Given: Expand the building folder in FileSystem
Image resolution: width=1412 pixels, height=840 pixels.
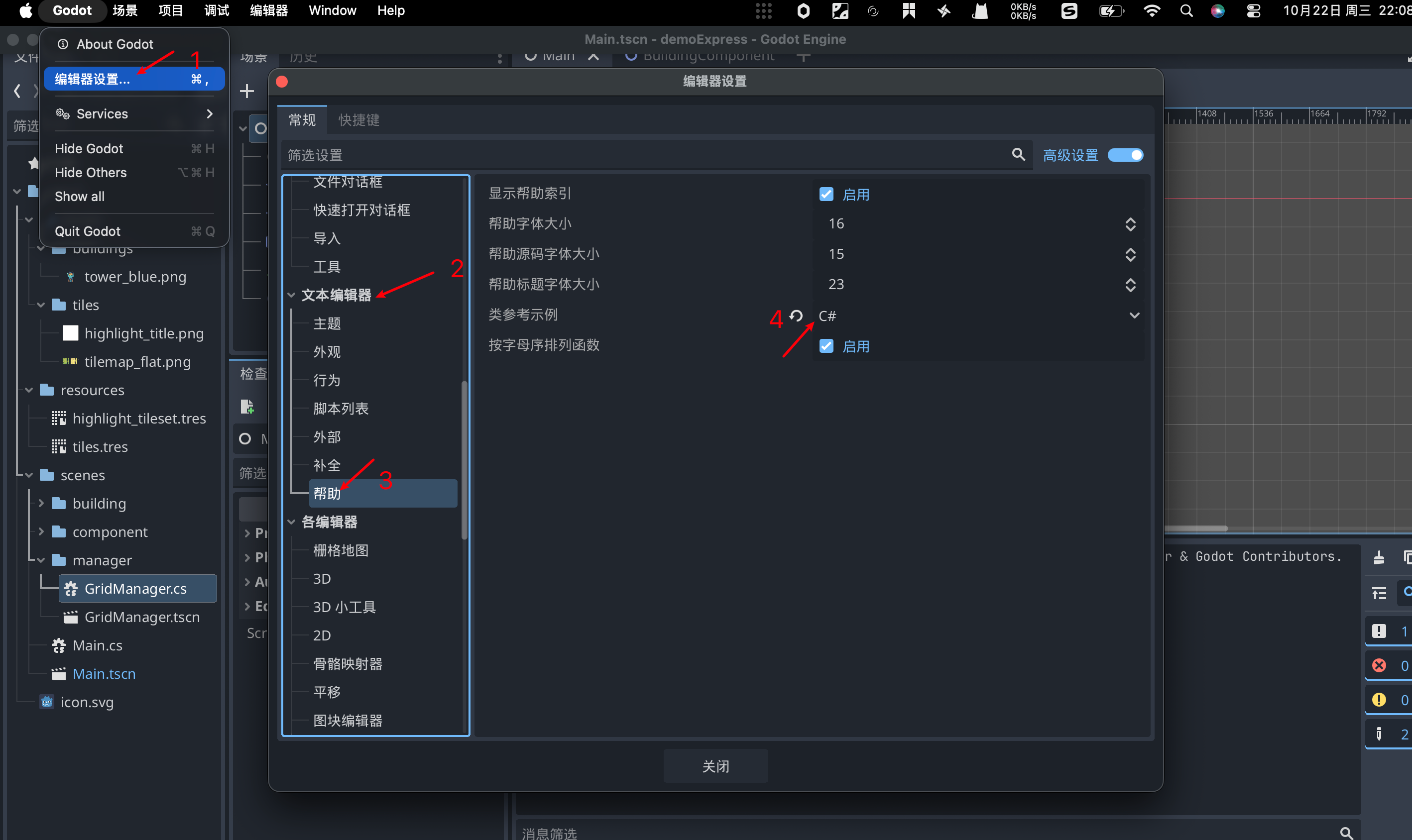Looking at the screenshot, I should click(41, 503).
